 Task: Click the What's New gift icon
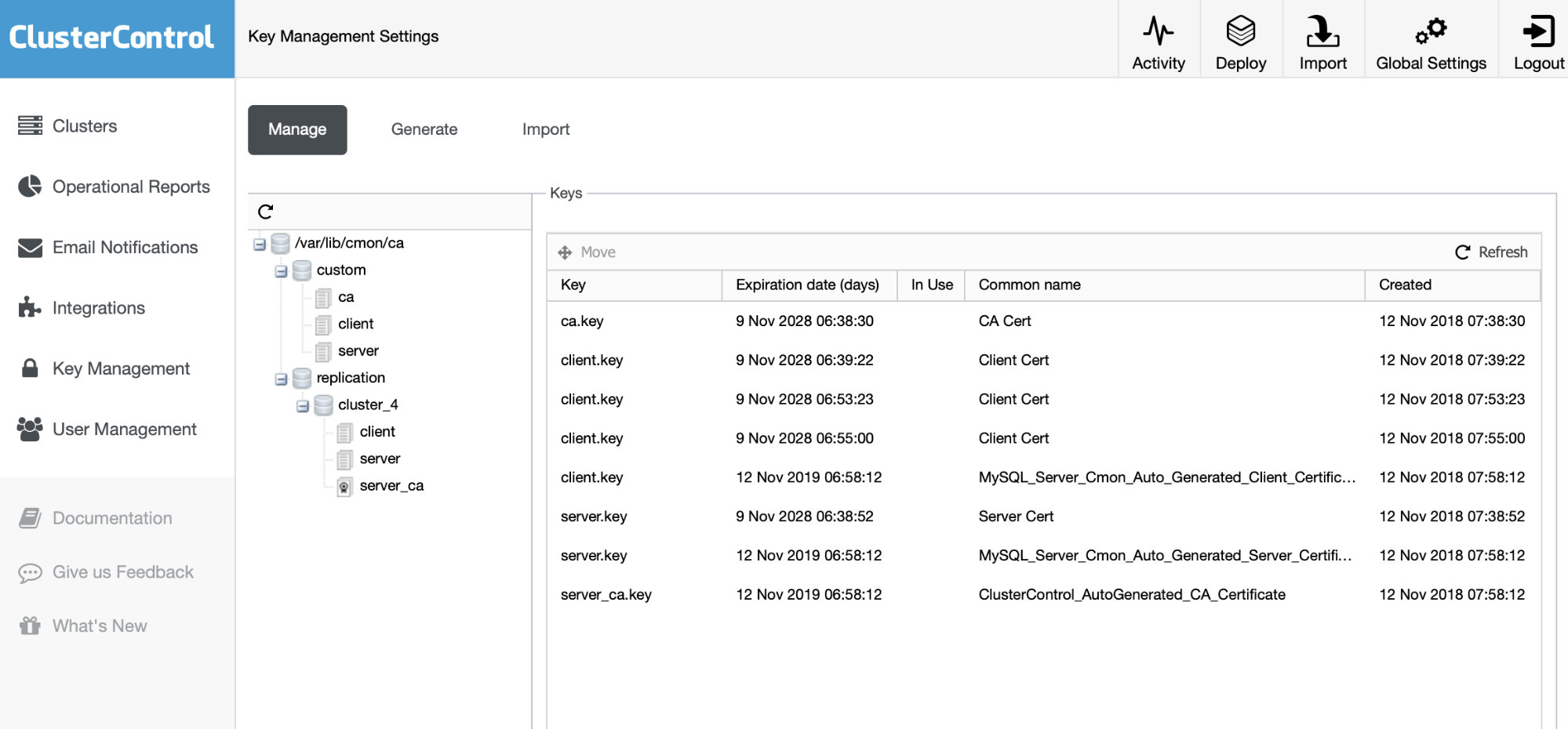[x=30, y=626]
